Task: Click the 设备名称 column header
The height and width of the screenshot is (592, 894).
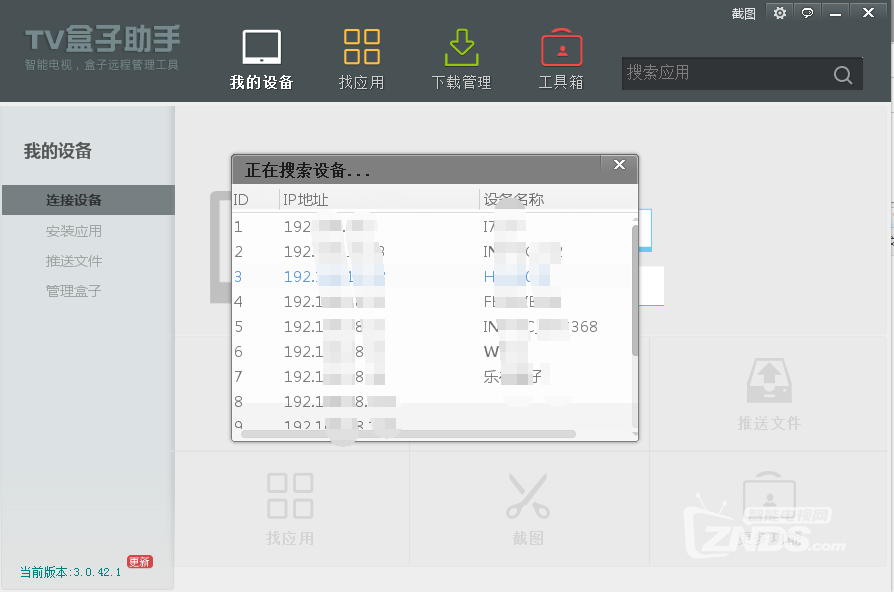Action: click(558, 200)
